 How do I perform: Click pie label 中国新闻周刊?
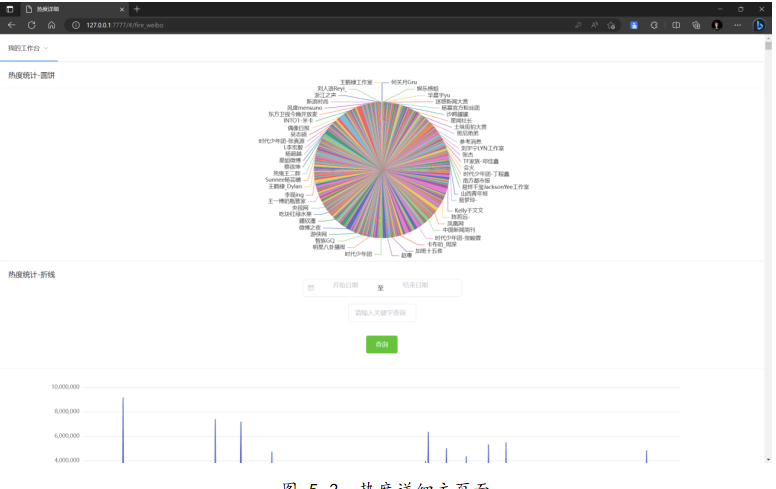pos(459,230)
